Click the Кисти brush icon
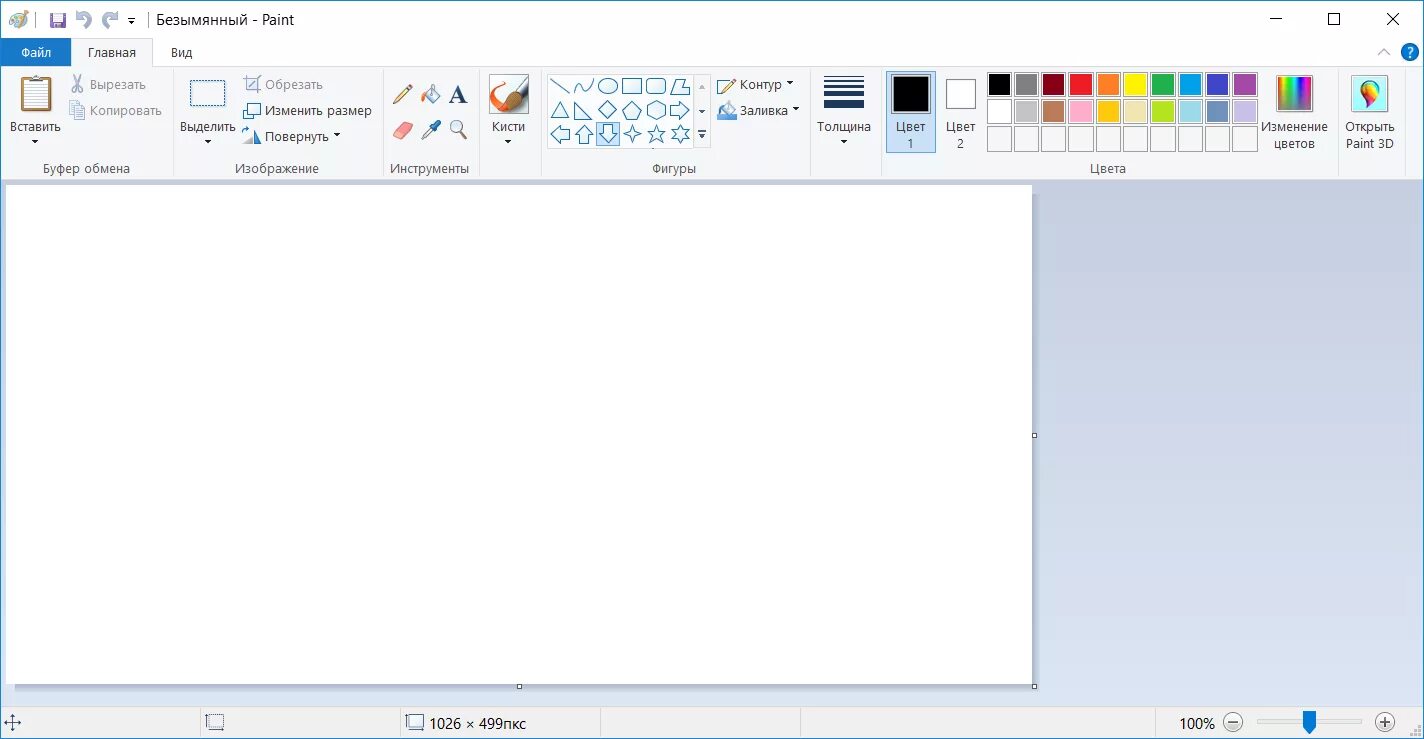The height and width of the screenshot is (739, 1424). coord(508,94)
